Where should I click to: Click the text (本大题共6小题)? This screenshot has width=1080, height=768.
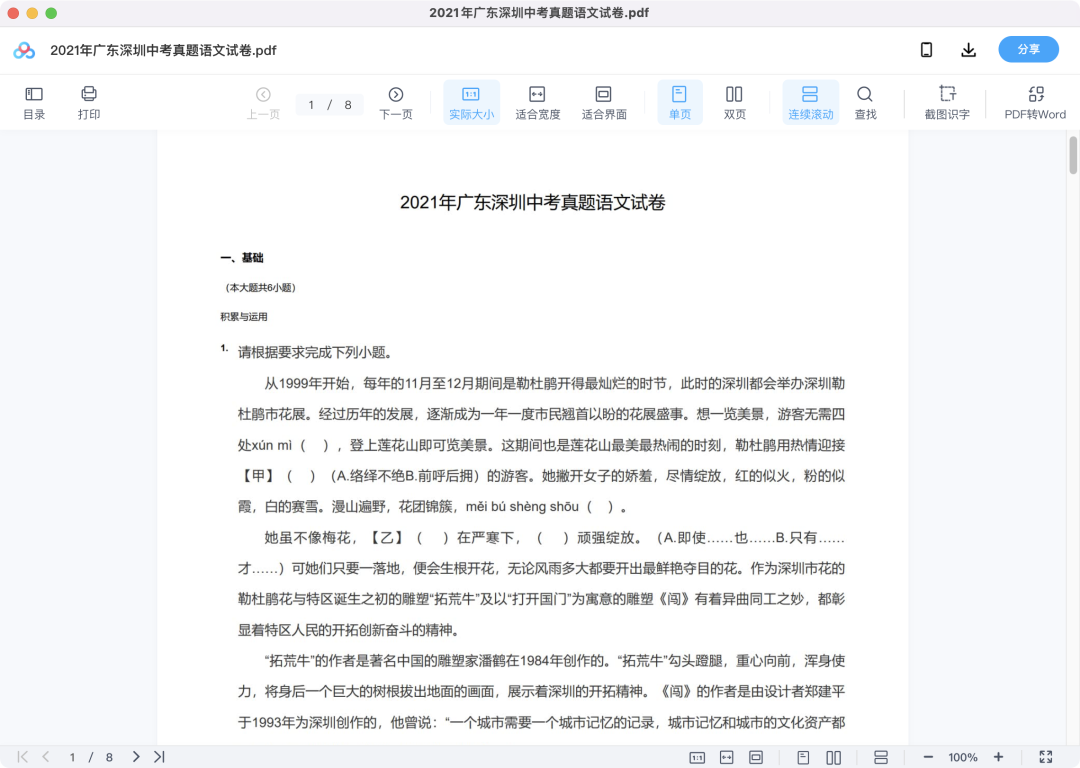(x=260, y=288)
